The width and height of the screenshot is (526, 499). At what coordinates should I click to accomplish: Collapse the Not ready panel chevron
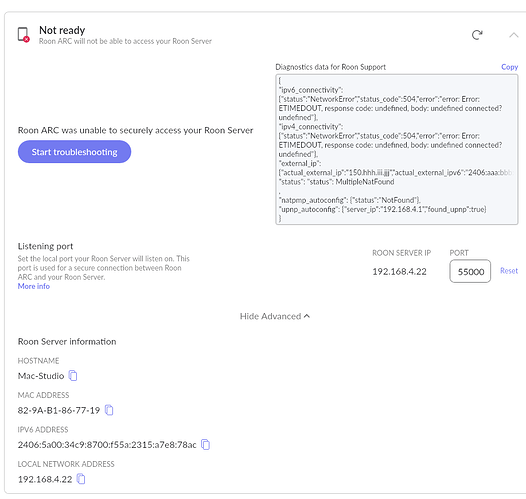pos(513,35)
